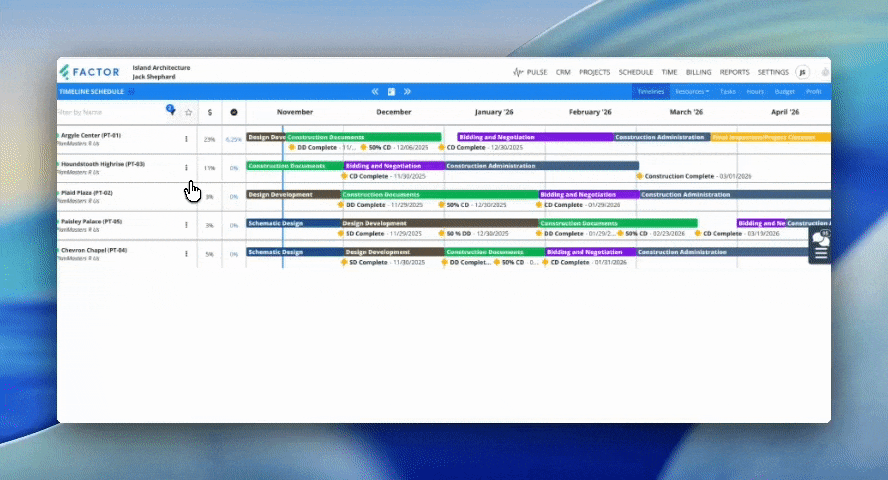Open the hamburger menu below chat icon
This screenshot has width=888, height=480.
[x=821, y=254]
